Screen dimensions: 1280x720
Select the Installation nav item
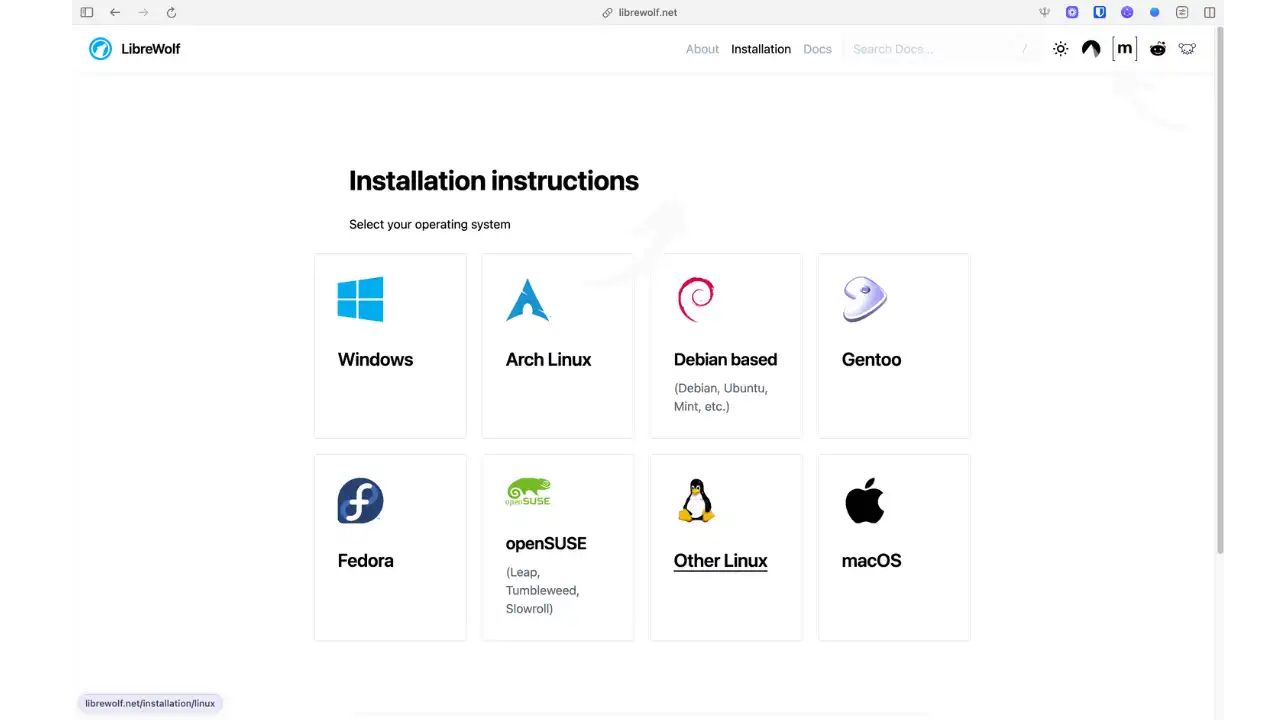coord(761,49)
